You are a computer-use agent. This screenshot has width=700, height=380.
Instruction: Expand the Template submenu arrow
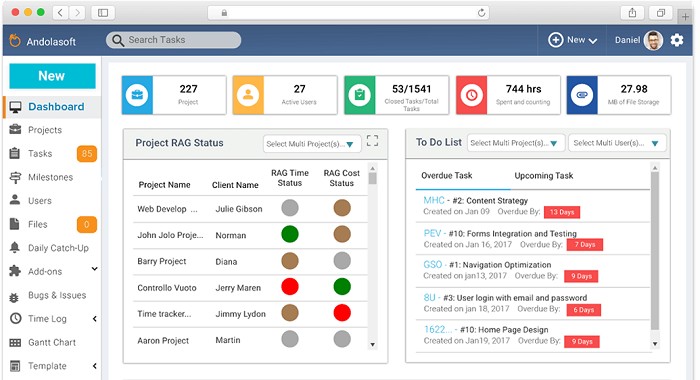(95, 366)
